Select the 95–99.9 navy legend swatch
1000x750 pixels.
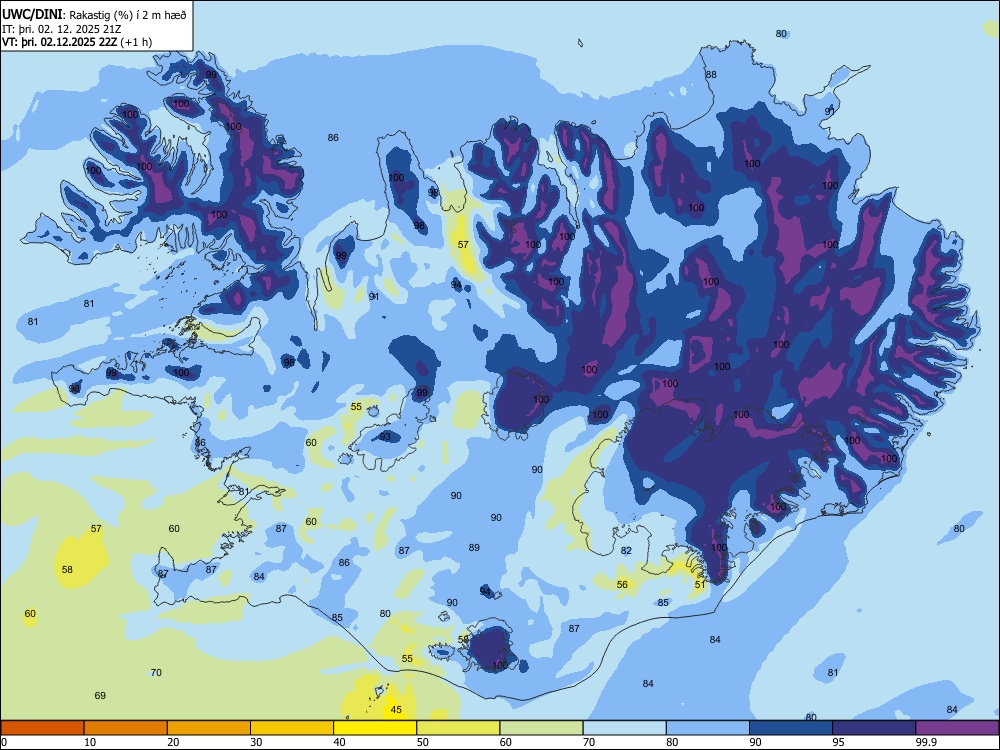click(874, 728)
